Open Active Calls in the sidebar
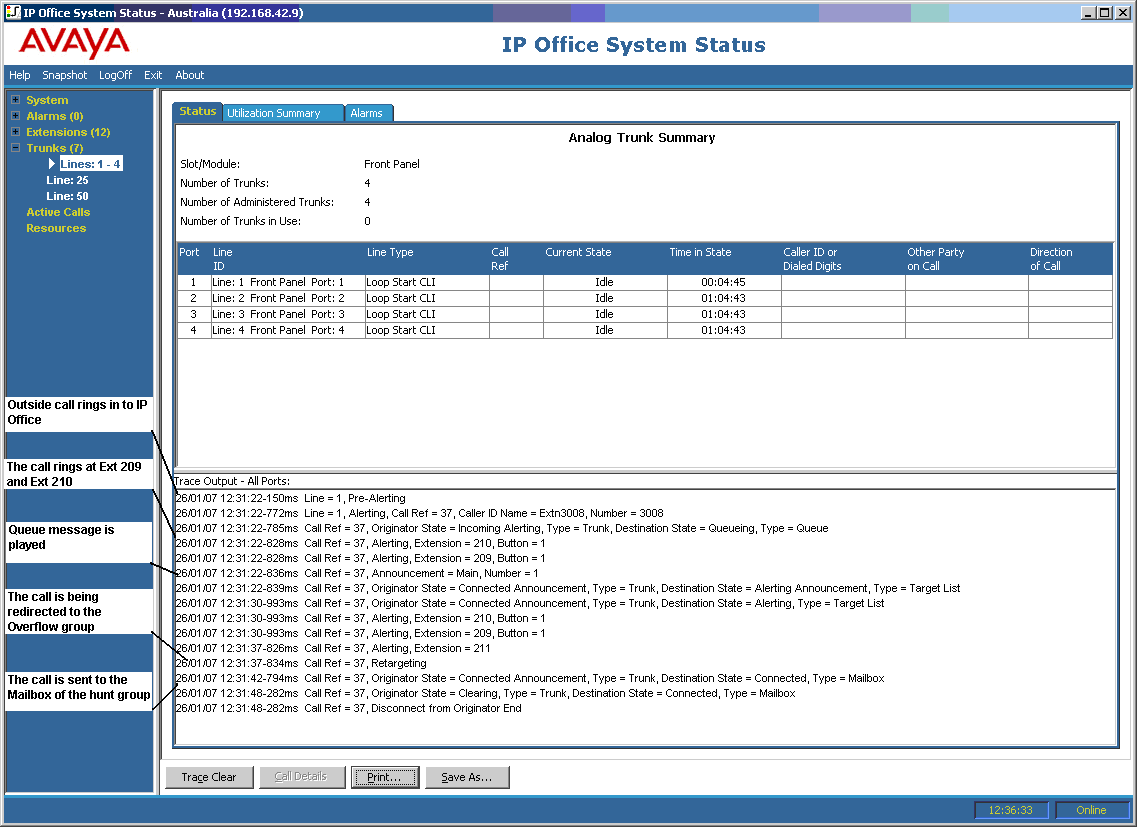Screen dimensions: 1137x827 point(58,212)
